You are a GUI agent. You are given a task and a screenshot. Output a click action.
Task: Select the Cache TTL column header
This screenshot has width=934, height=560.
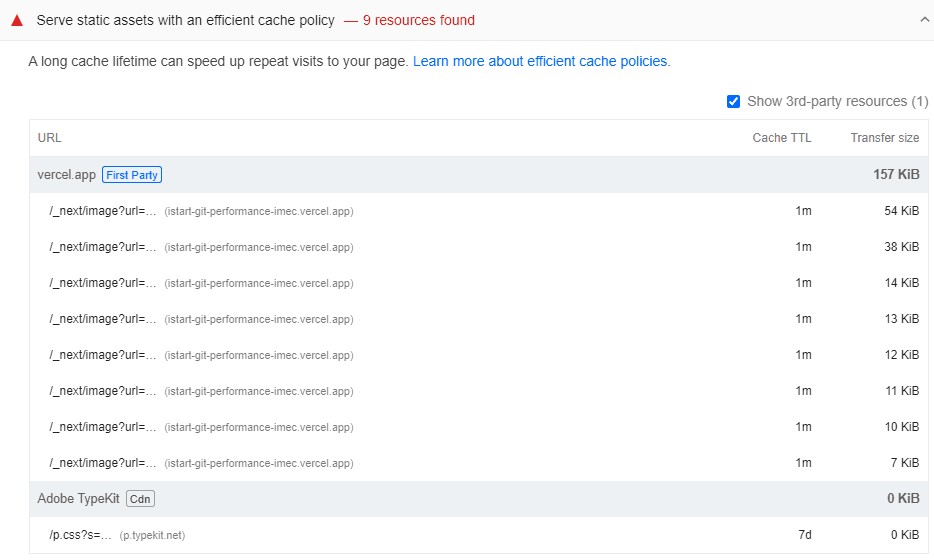coord(782,138)
